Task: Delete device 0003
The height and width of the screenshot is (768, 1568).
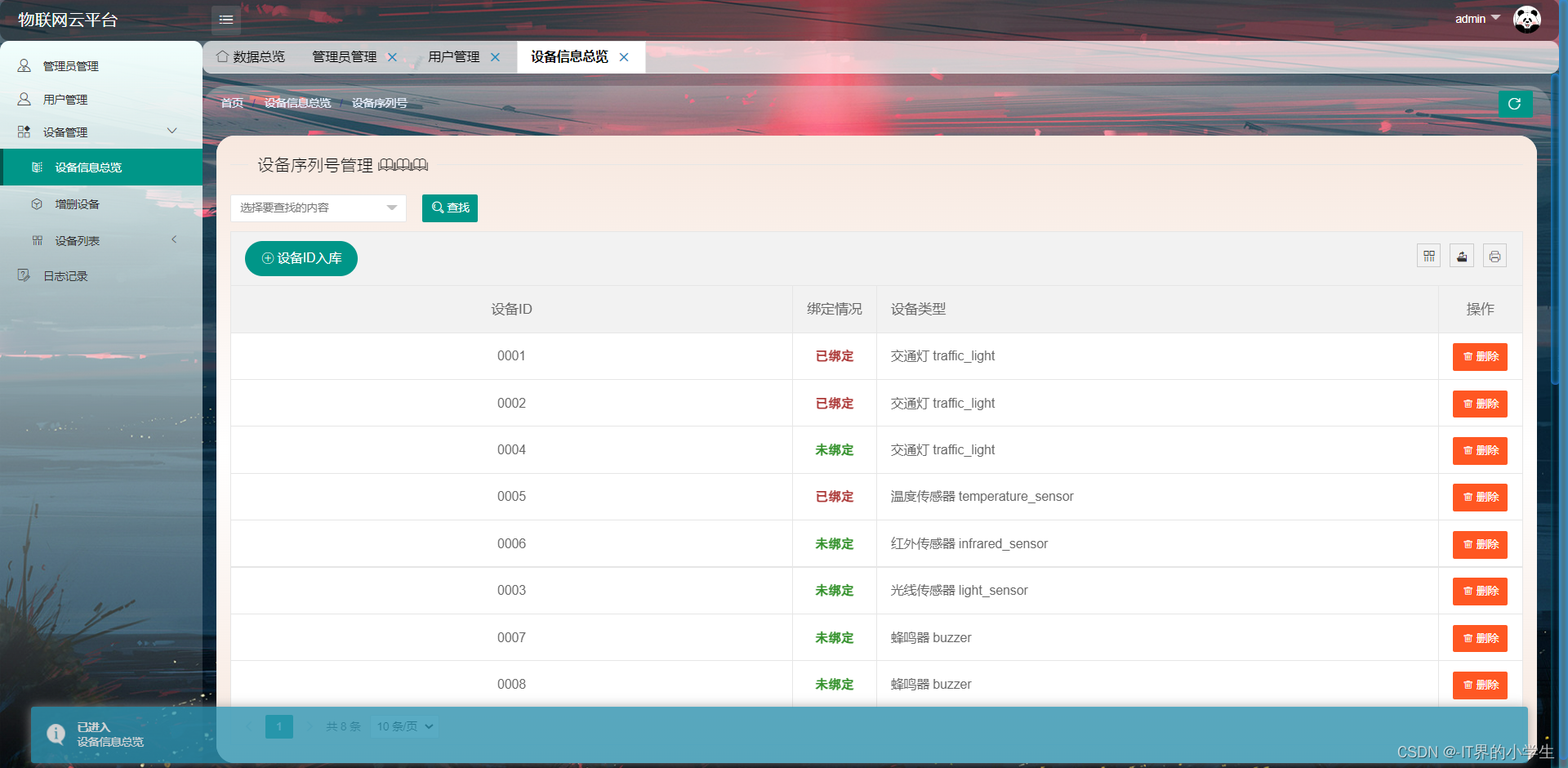Action: coord(1480,591)
